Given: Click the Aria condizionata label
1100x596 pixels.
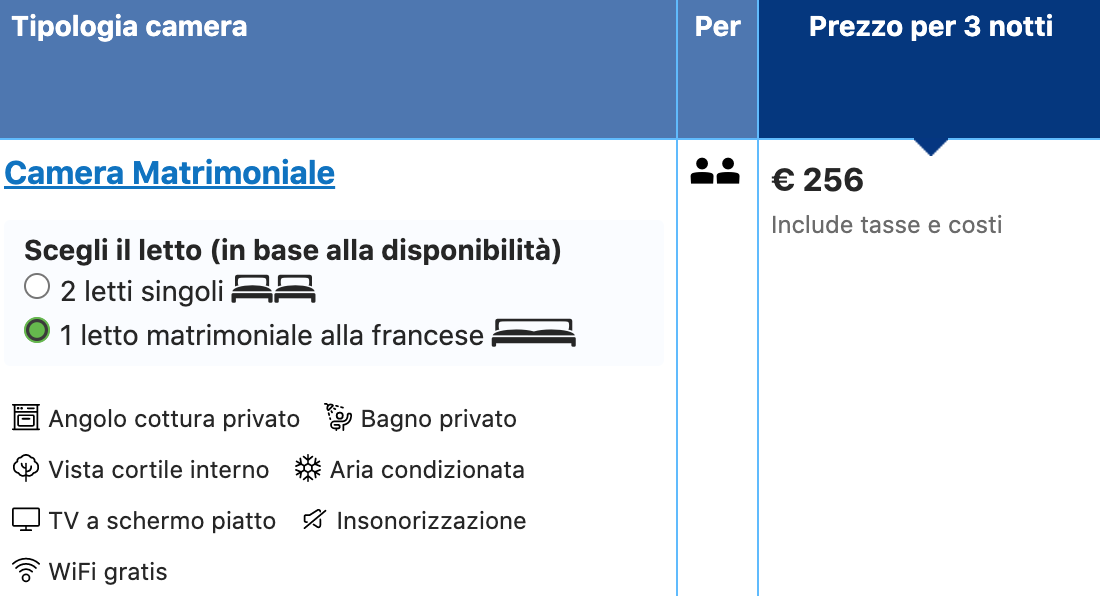Looking at the screenshot, I should pyautogui.click(x=427, y=470).
